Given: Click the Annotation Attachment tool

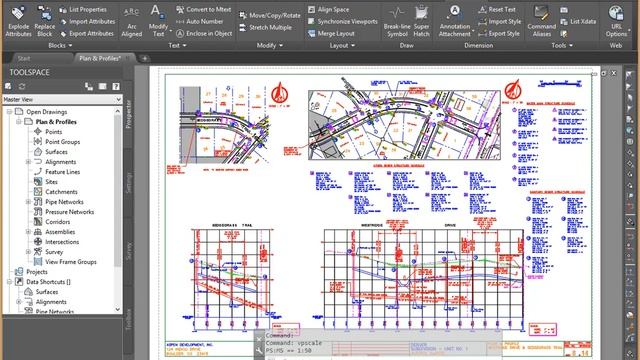Looking at the screenshot, I should pyautogui.click(x=455, y=21).
